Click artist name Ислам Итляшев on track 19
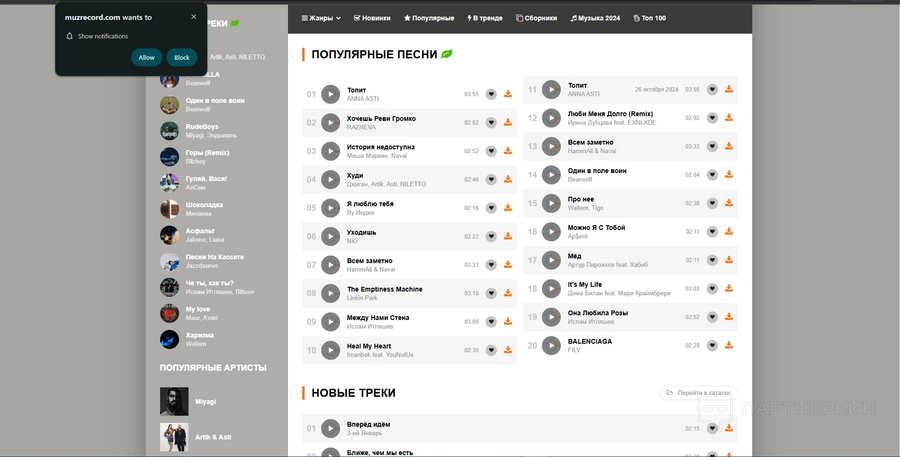 591,322
